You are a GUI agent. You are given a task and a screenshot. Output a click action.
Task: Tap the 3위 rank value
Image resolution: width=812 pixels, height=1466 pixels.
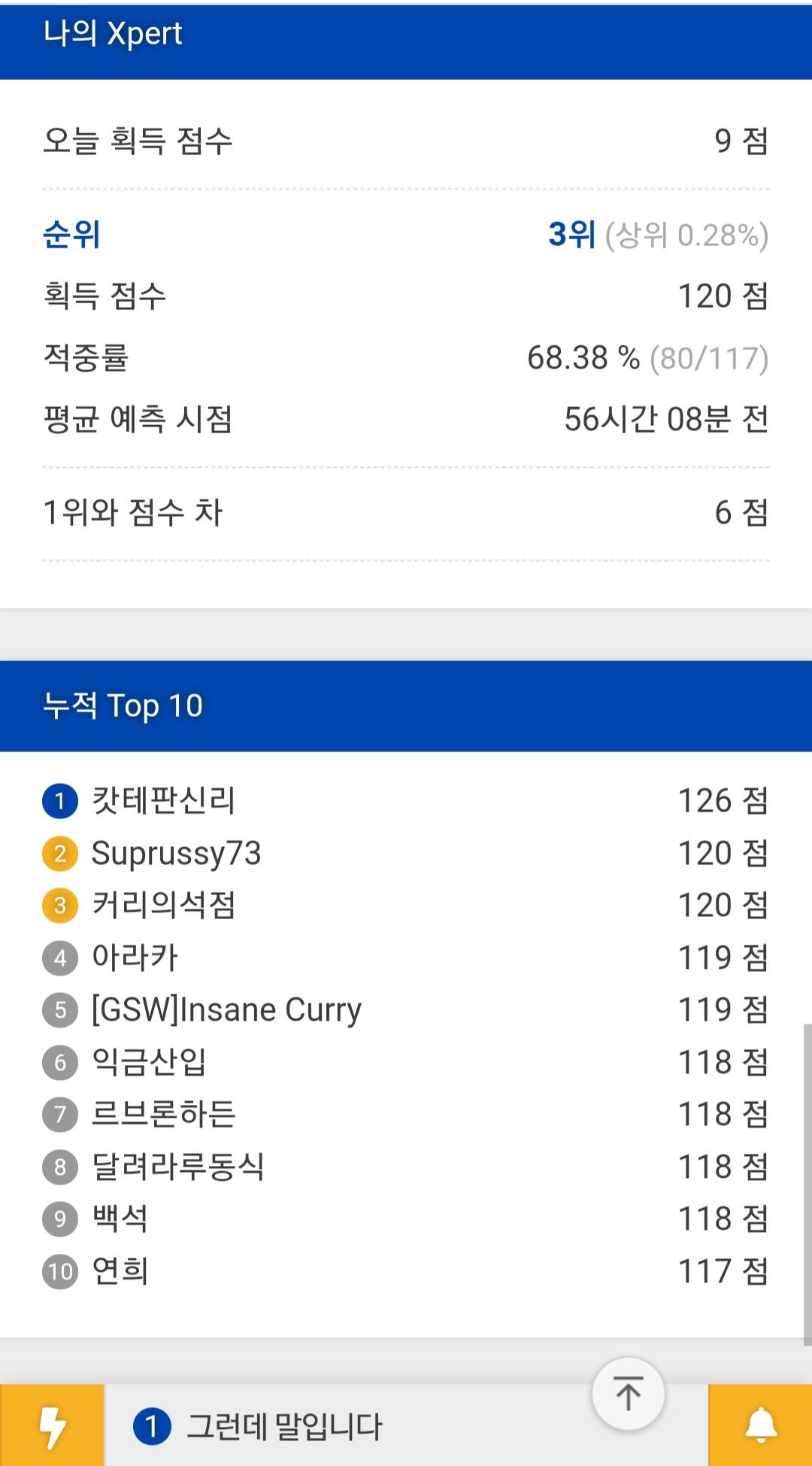coord(571,235)
